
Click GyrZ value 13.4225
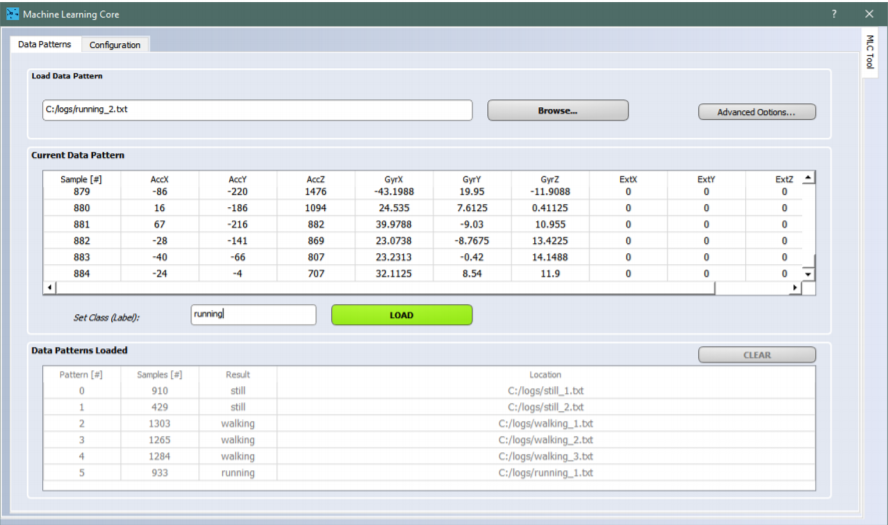(x=550, y=241)
